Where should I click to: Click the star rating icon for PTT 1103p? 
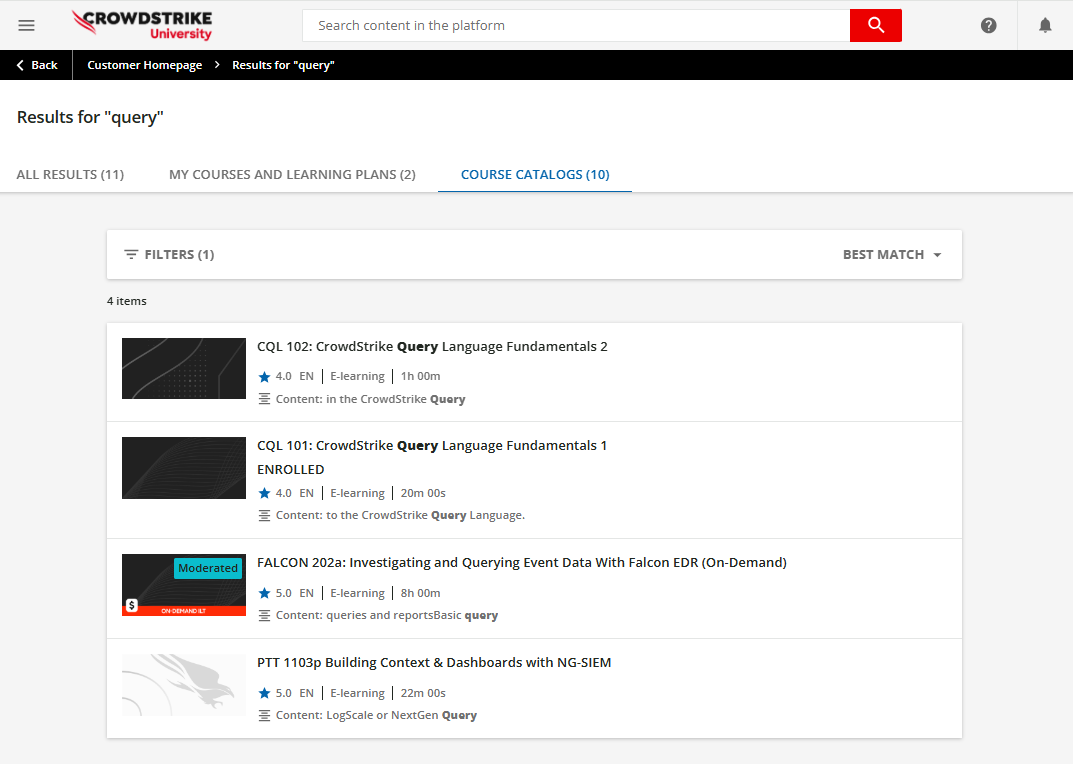265,693
